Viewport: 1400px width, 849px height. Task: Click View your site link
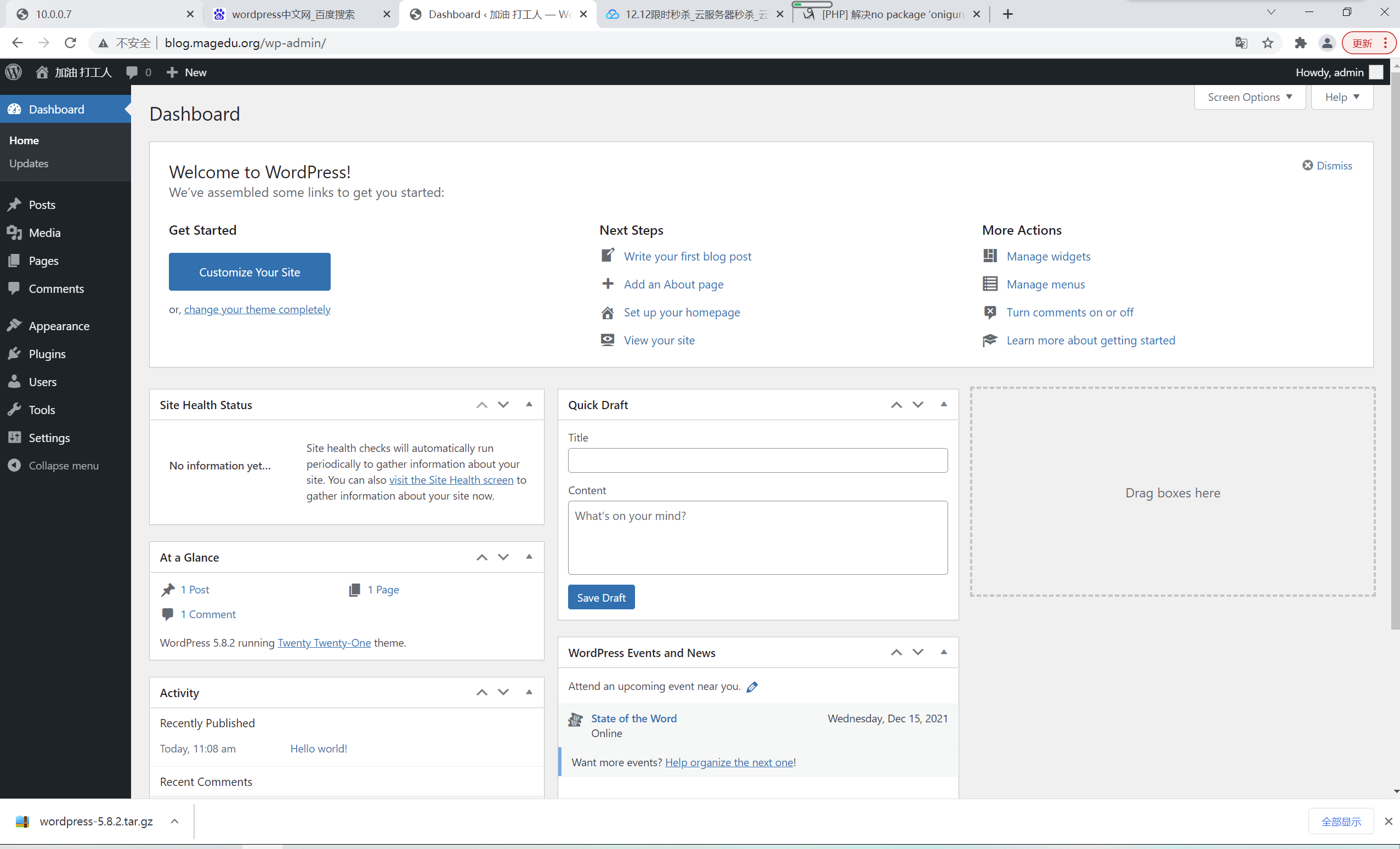pos(659,340)
